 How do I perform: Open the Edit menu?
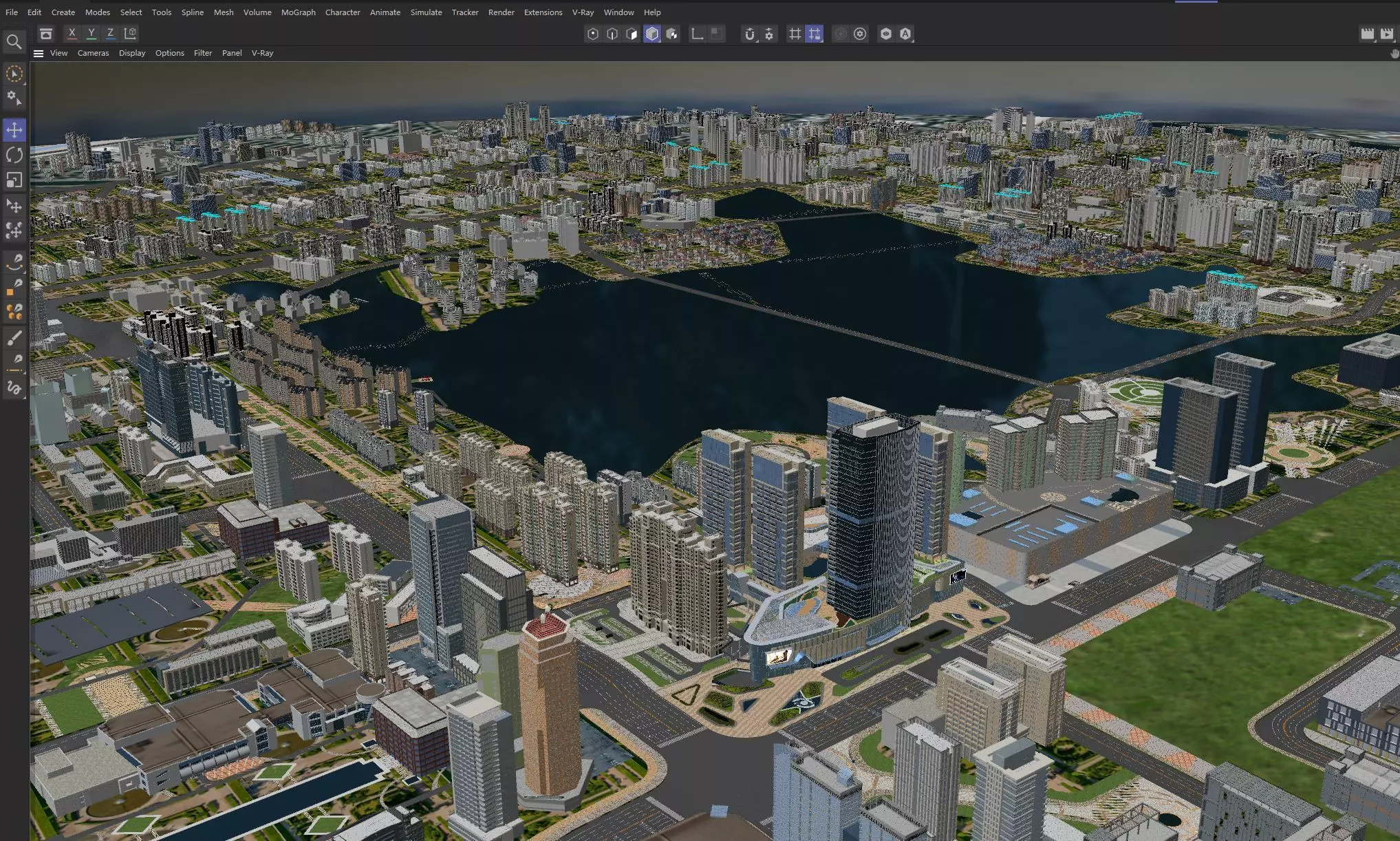34,12
